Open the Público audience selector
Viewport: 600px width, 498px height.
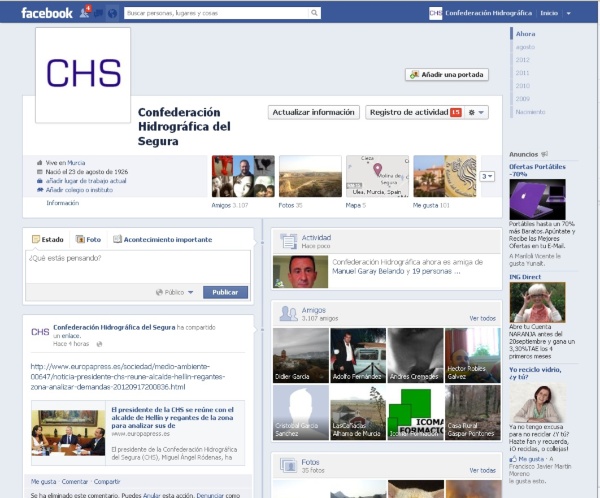[174, 292]
